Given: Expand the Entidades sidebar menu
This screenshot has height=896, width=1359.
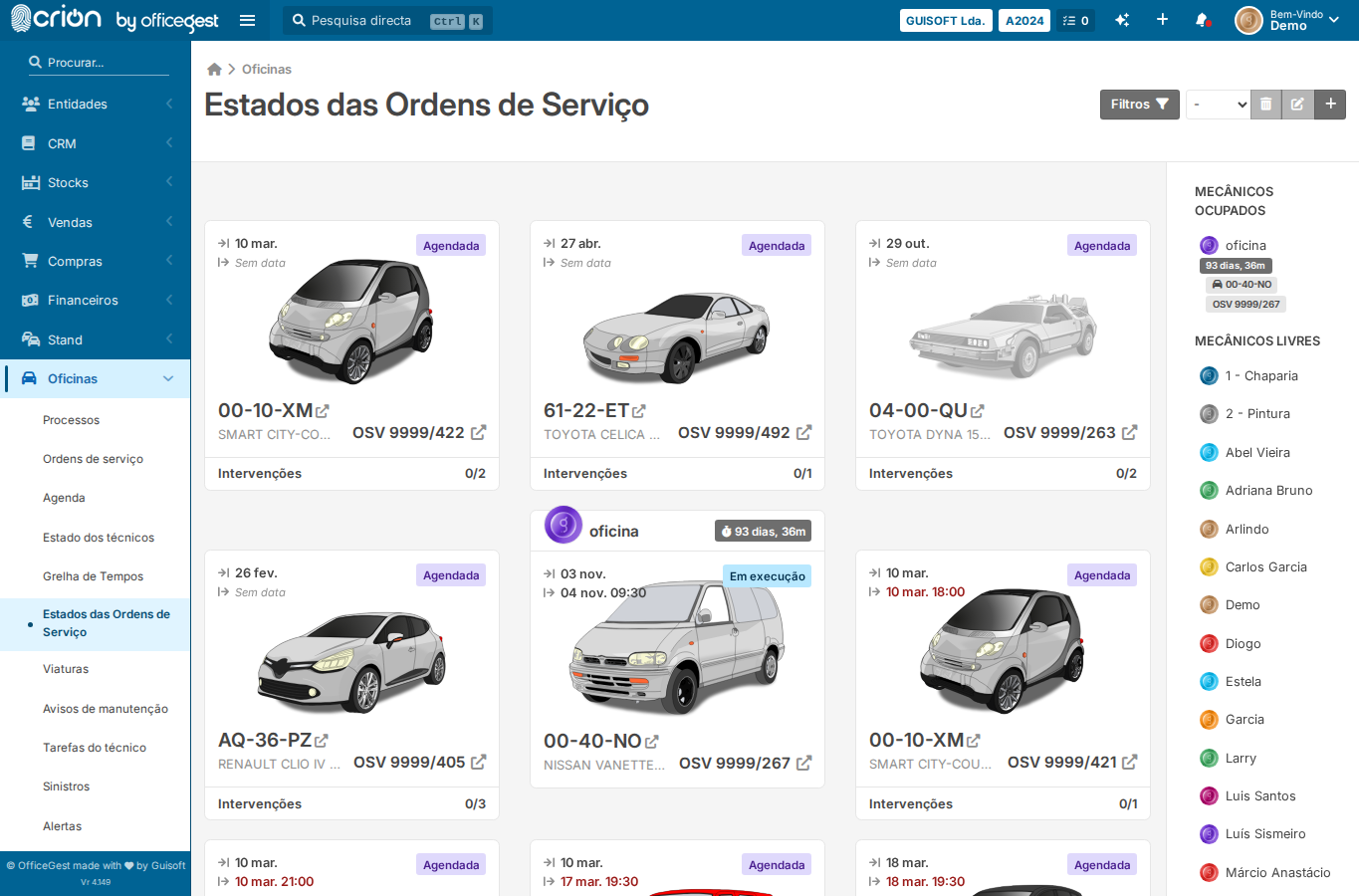Looking at the screenshot, I should click(96, 104).
